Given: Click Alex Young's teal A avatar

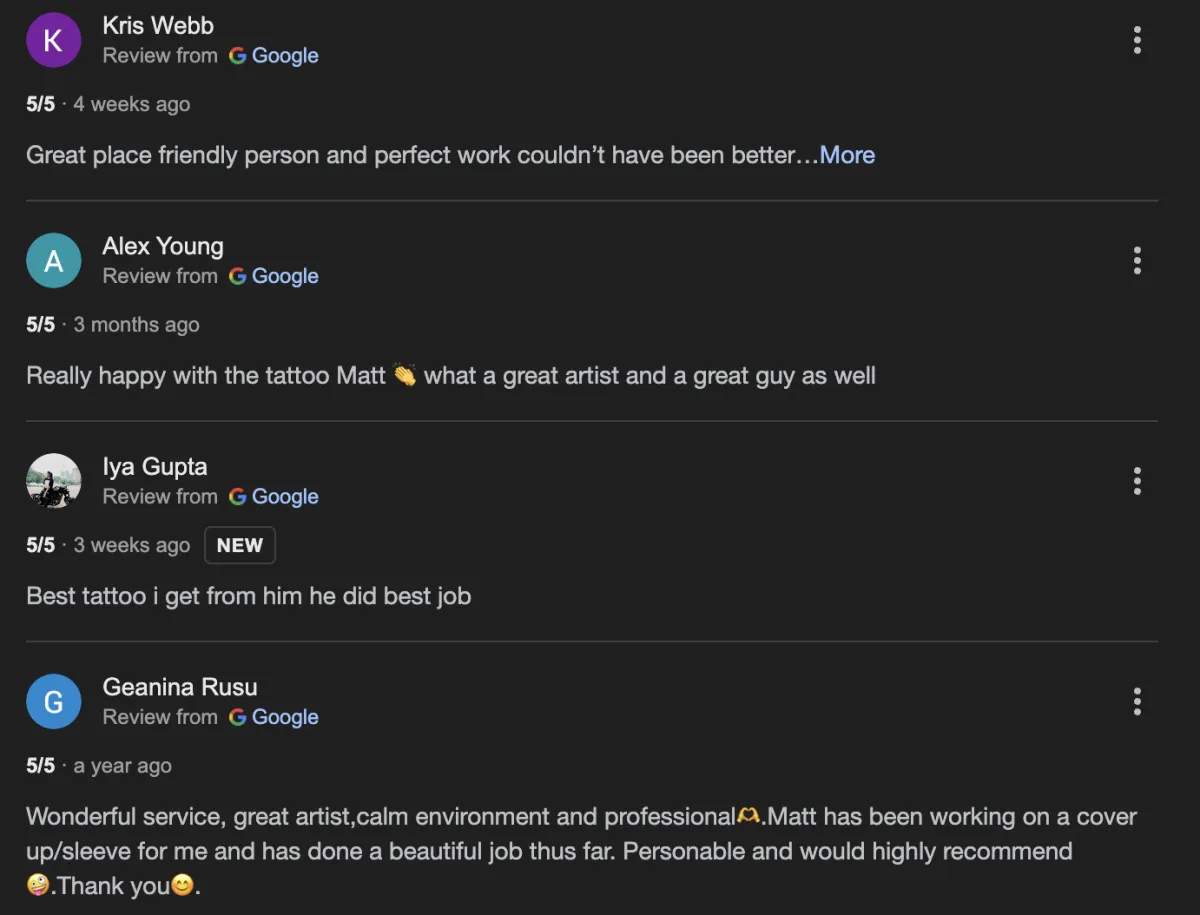Looking at the screenshot, I should click(53, 261).
